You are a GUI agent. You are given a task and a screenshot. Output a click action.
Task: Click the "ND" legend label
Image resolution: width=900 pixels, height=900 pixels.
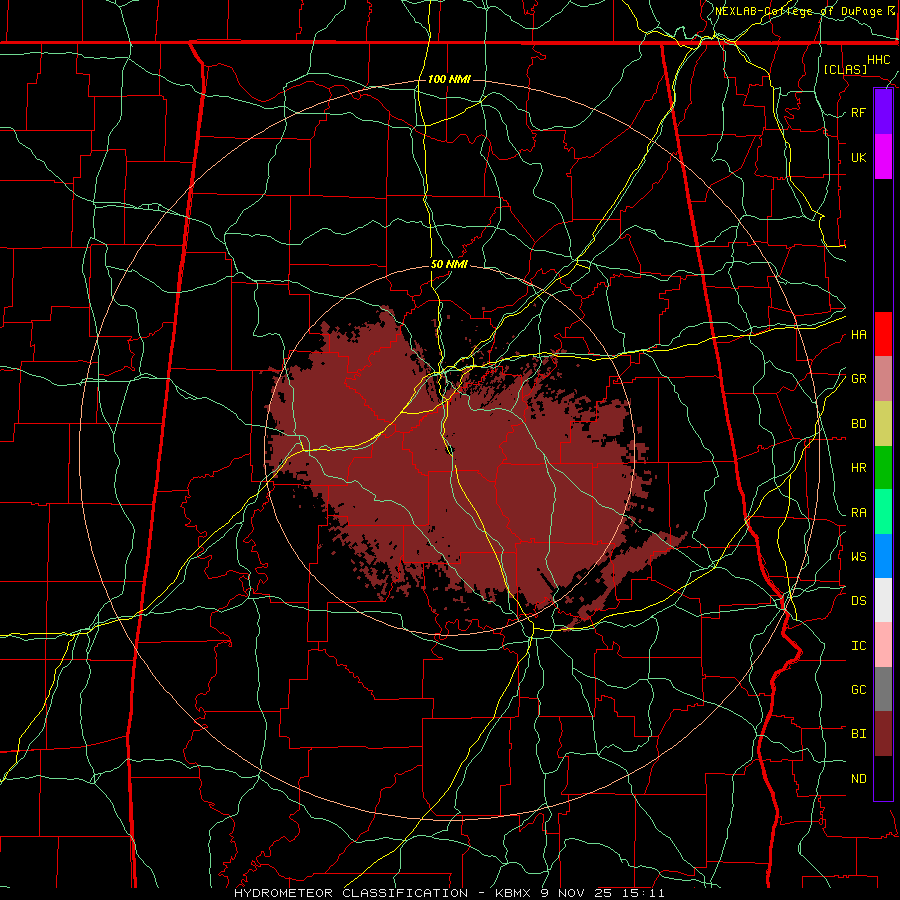coord(859,779)
